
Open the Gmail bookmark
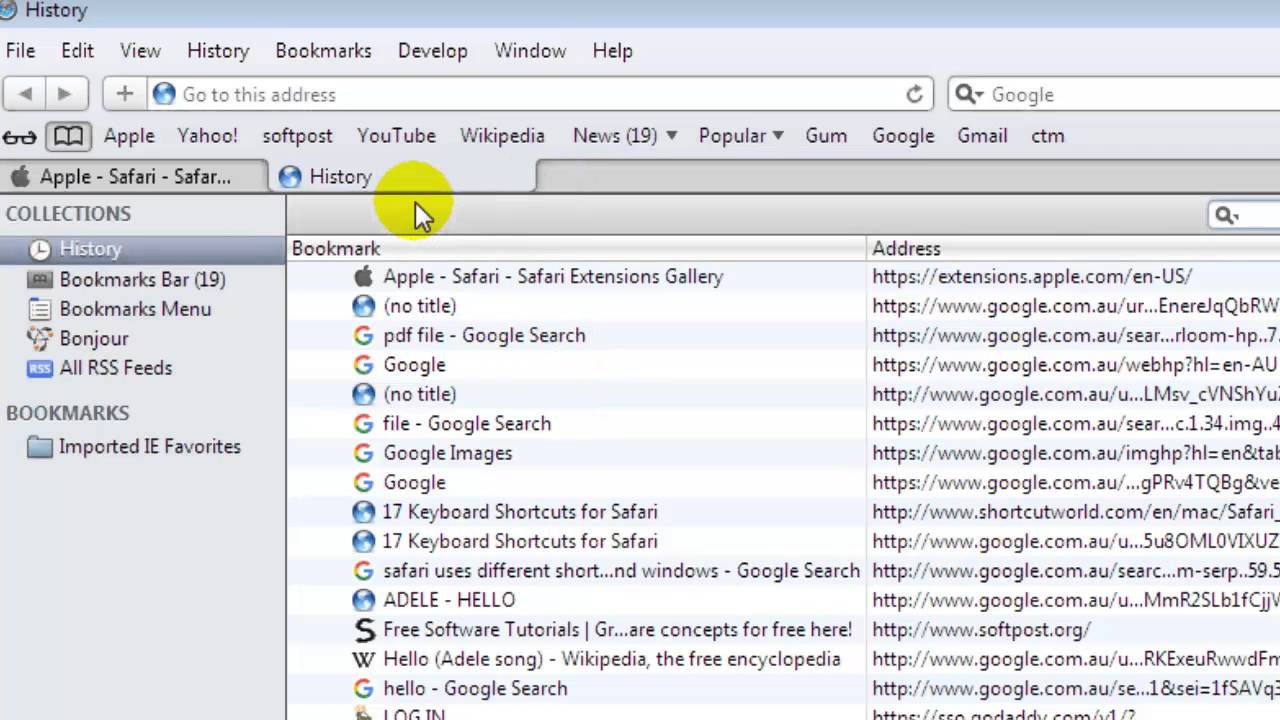click(x=982, y=136)
